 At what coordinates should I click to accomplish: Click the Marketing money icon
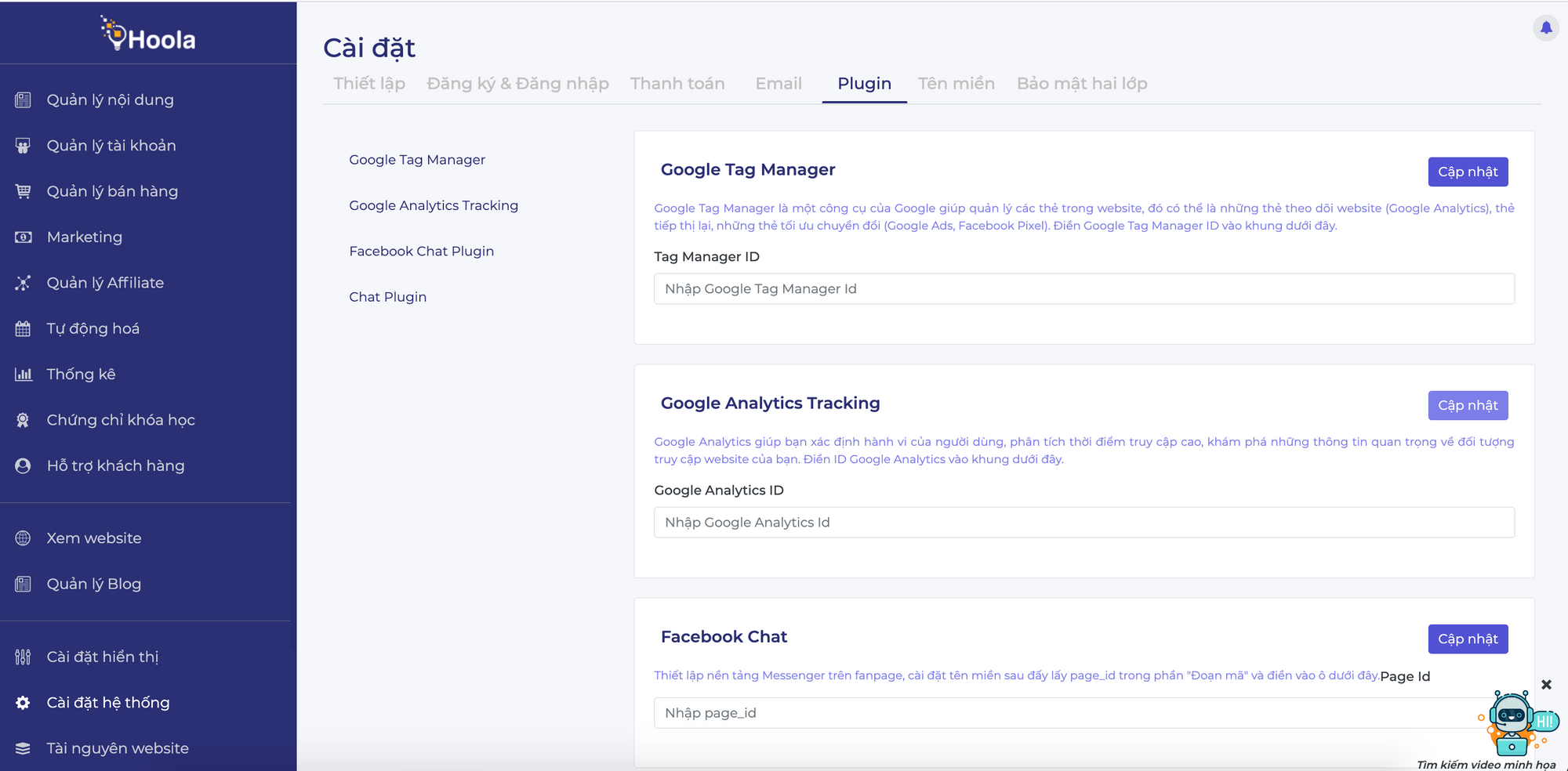(x=23, y=237)
